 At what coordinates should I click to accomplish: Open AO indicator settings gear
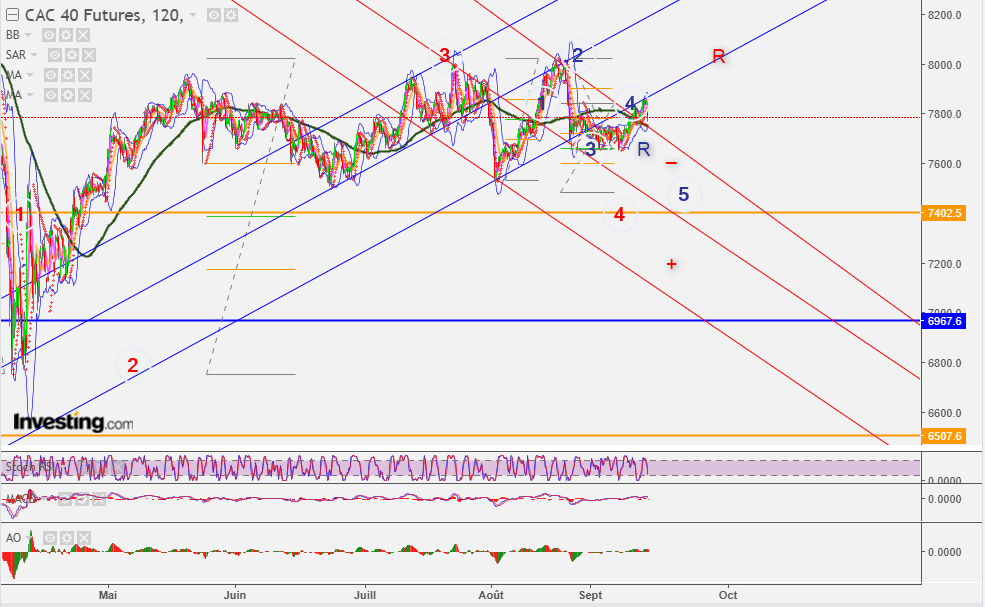[67, 538]
